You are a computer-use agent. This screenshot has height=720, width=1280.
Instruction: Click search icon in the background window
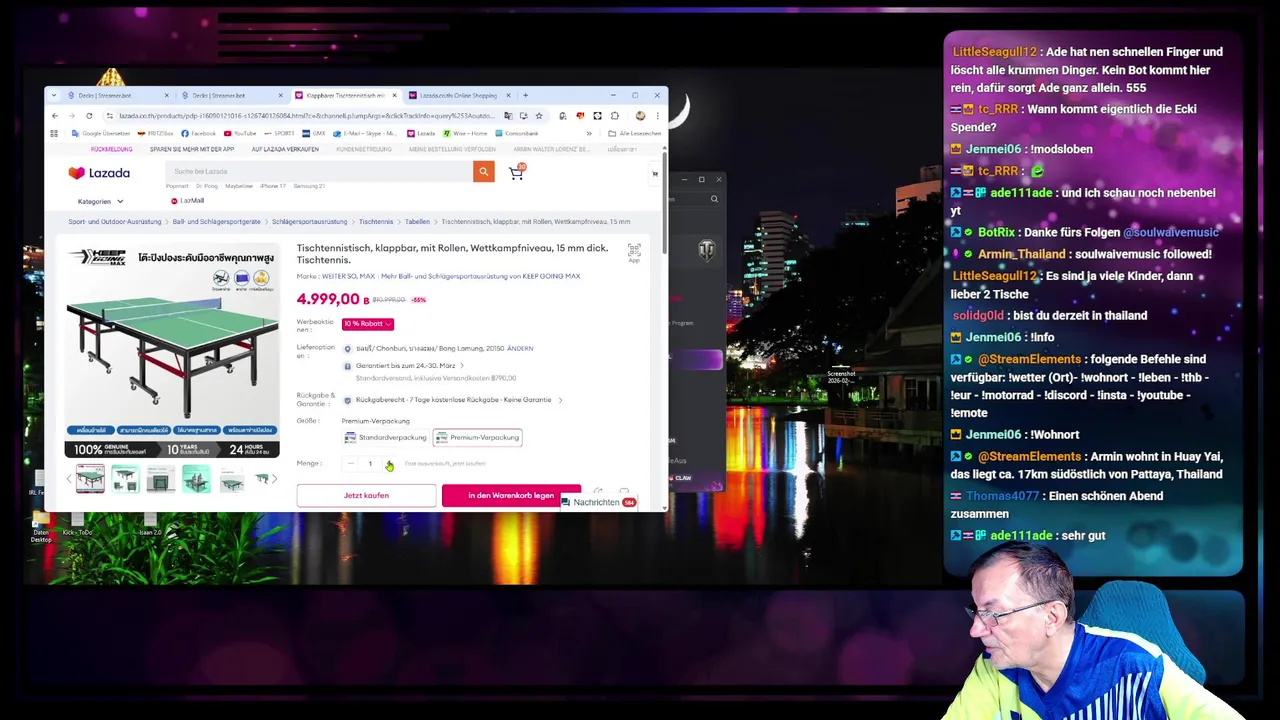pyautogui.click(x=714, y=199)
